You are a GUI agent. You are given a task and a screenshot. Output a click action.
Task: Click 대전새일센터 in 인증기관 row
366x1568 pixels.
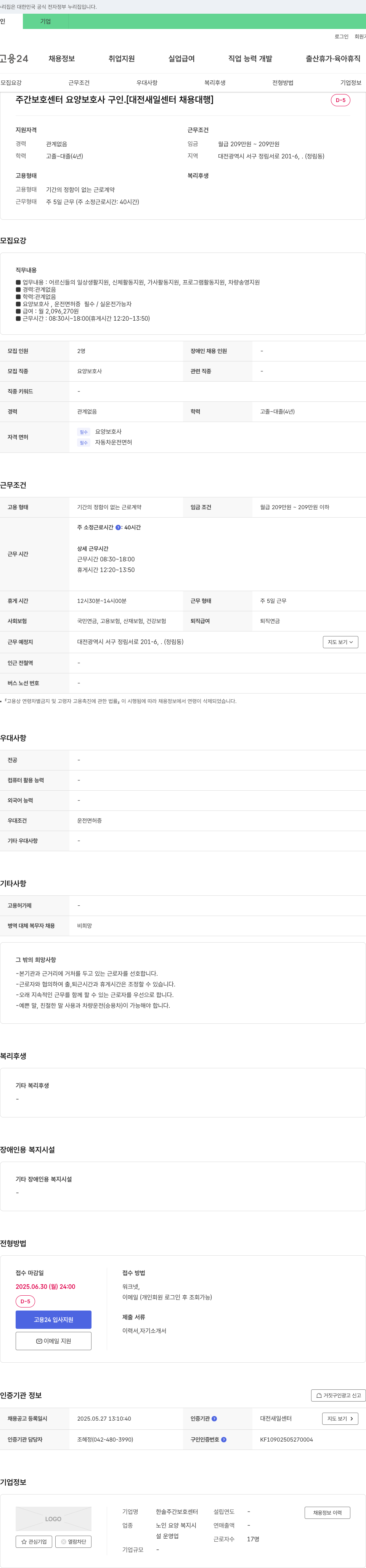[276, 1418]
